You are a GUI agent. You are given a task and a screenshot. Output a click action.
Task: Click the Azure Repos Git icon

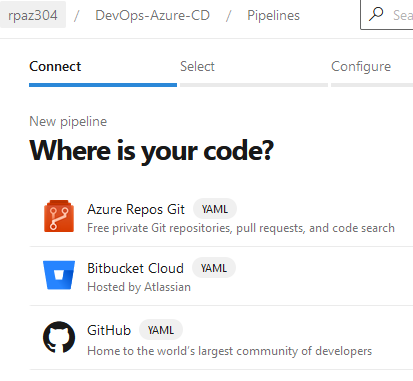coord(59,216)
